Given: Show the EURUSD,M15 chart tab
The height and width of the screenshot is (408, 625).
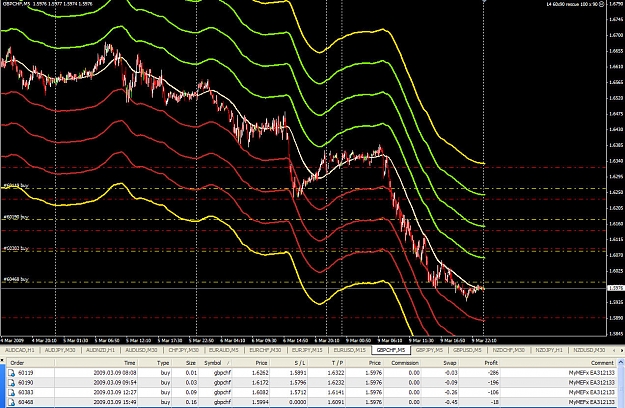Looking at the screenshot, I should point(349,350).
